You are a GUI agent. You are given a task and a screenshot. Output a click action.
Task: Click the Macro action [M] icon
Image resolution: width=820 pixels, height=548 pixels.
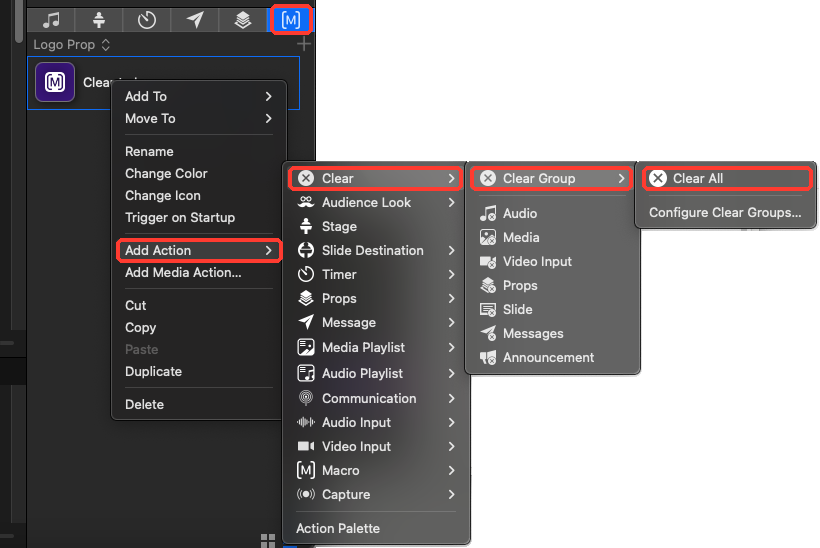click(x=306, y=470)
